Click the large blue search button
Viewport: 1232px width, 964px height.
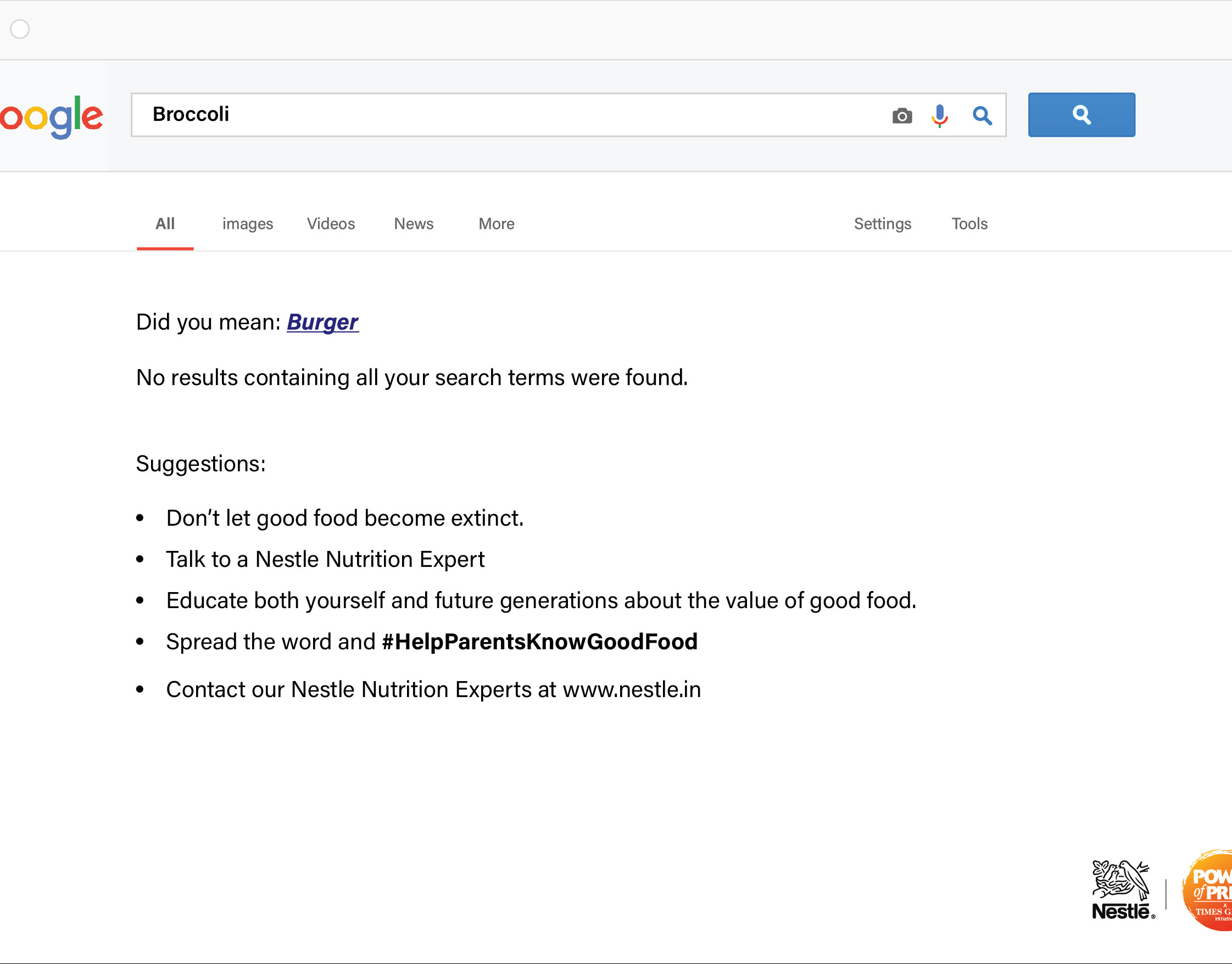click(x=1082, y=115)
